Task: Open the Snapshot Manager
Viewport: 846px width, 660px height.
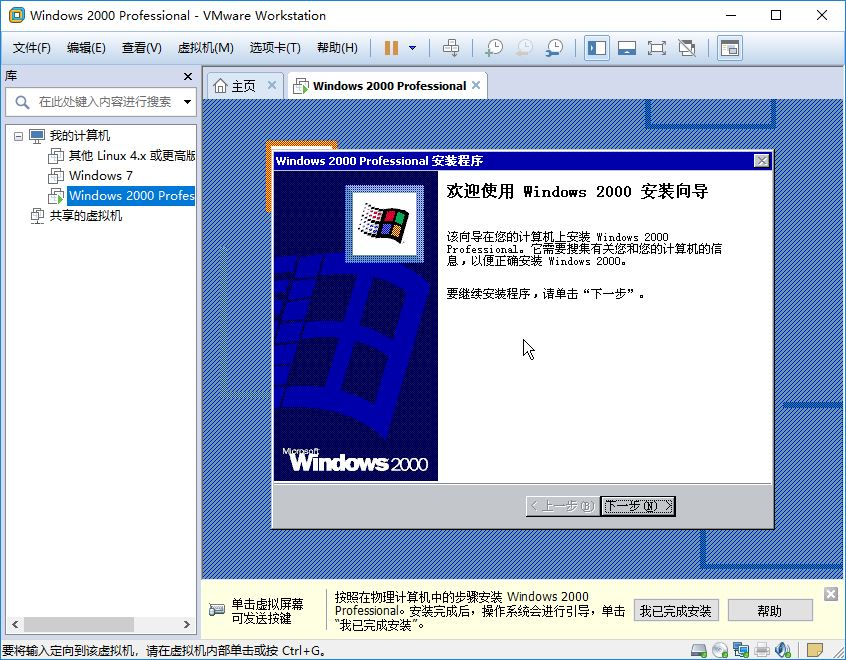Action: (555, 47)
